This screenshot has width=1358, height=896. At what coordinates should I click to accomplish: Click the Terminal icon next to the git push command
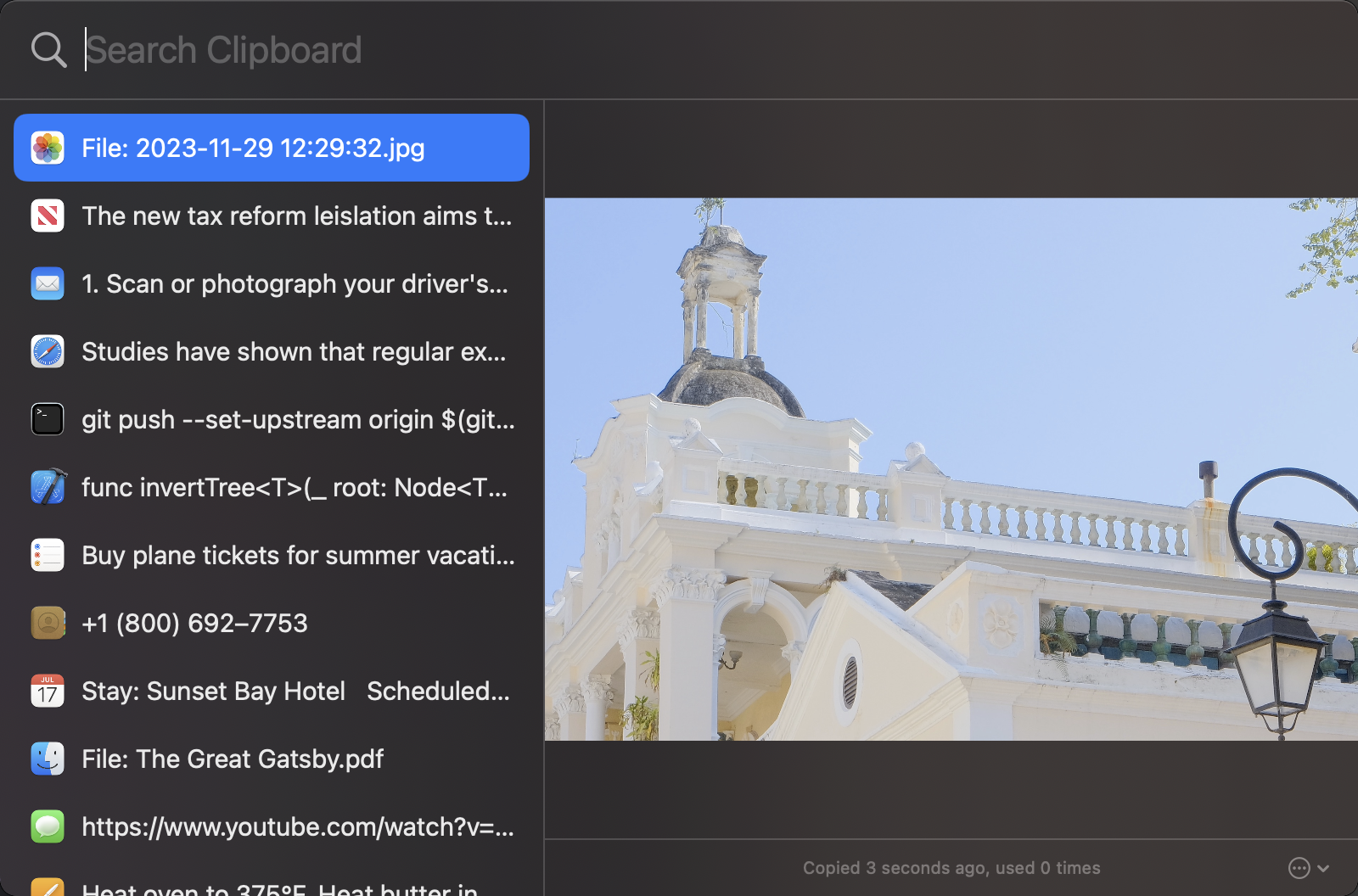pyautogui.click(x=48, y=418)
